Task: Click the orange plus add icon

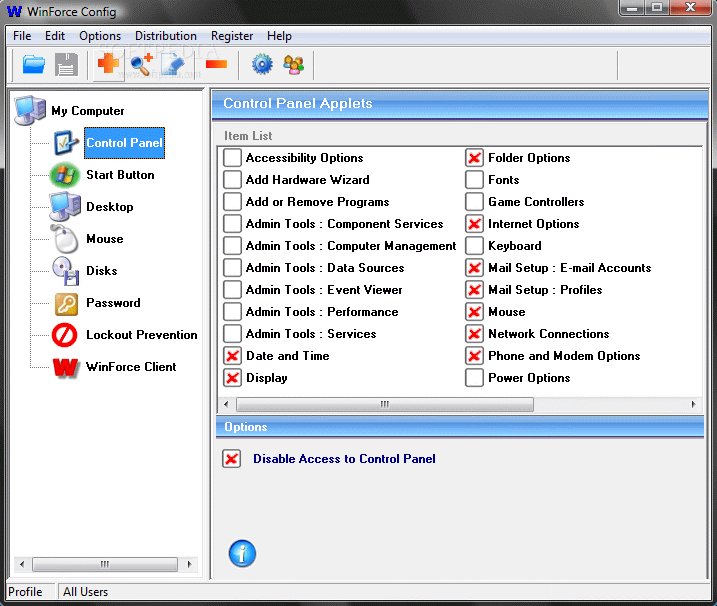Action: point(108,63)
